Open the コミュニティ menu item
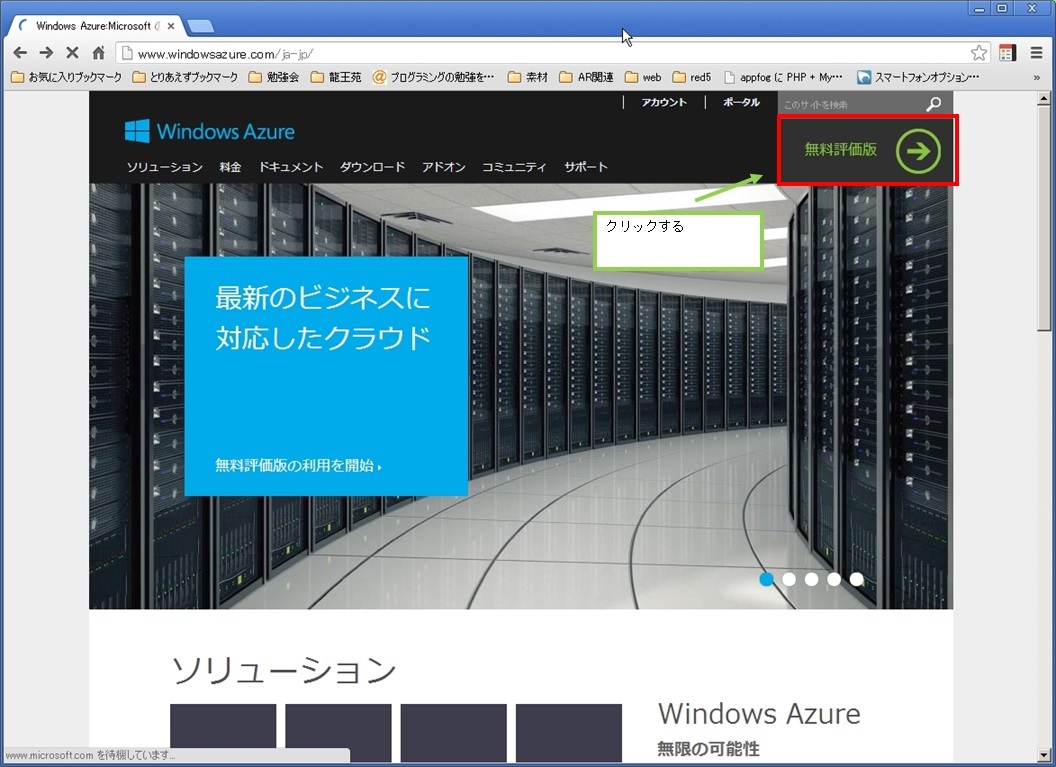 [514, 167]
